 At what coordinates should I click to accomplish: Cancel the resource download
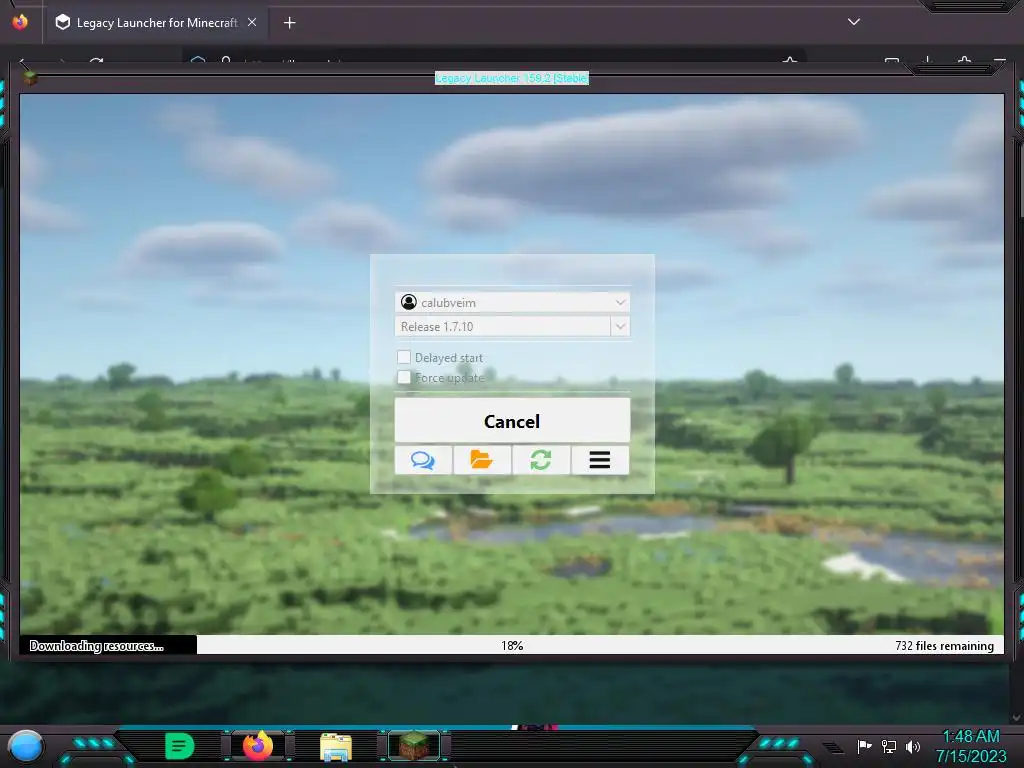pos(512,421)
